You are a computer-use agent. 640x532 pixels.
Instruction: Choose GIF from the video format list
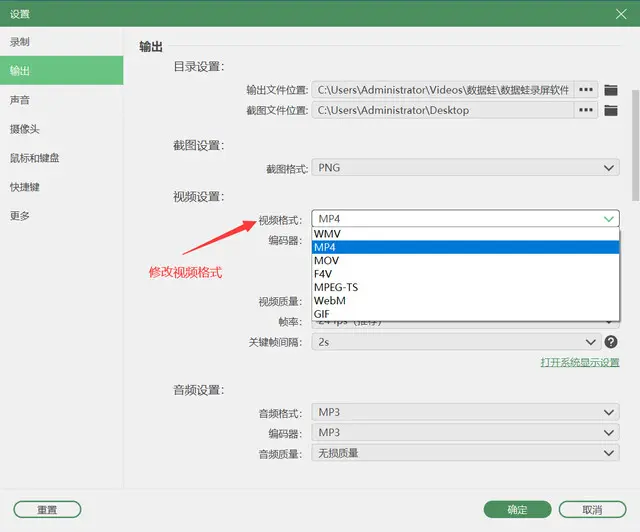tap(465, 314)
